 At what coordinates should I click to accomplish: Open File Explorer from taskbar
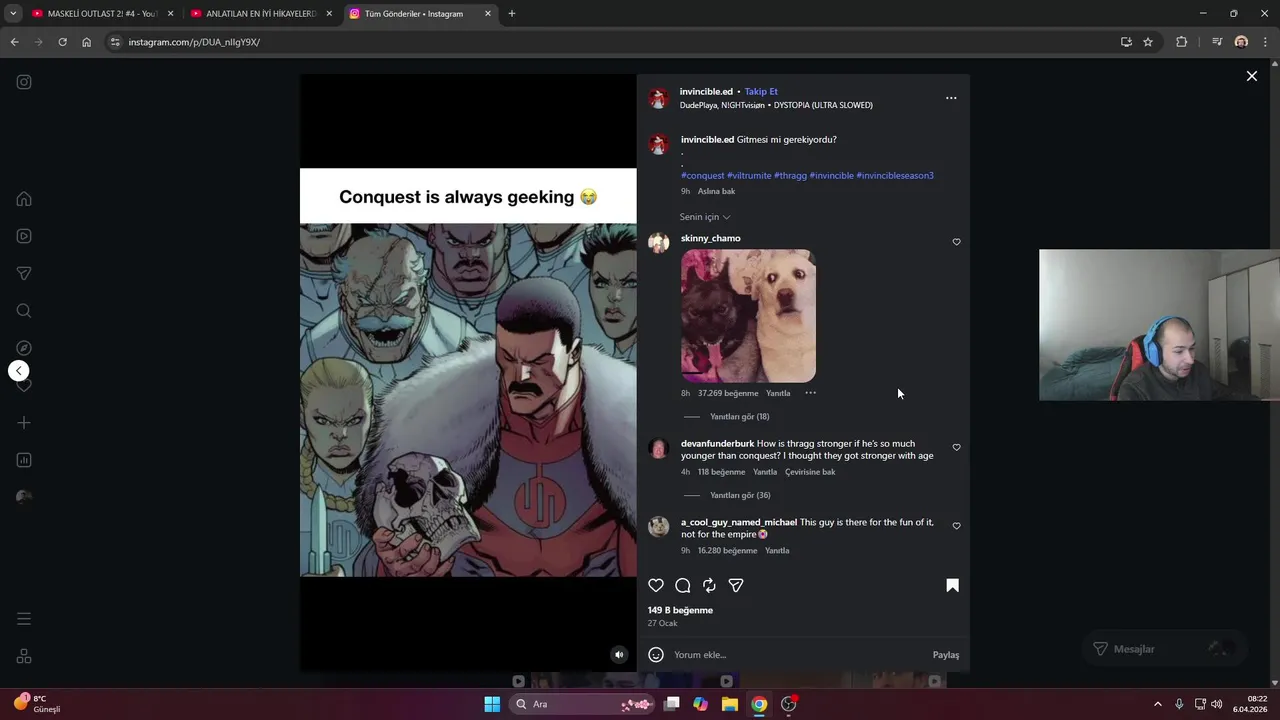(730, 704)
